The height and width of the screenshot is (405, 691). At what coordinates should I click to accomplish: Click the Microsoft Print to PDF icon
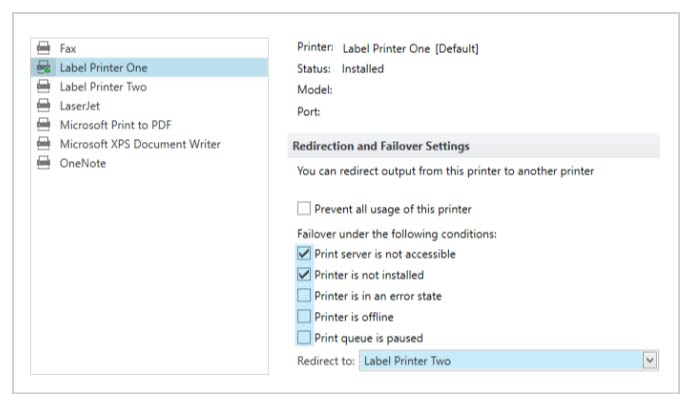point(43,124)
